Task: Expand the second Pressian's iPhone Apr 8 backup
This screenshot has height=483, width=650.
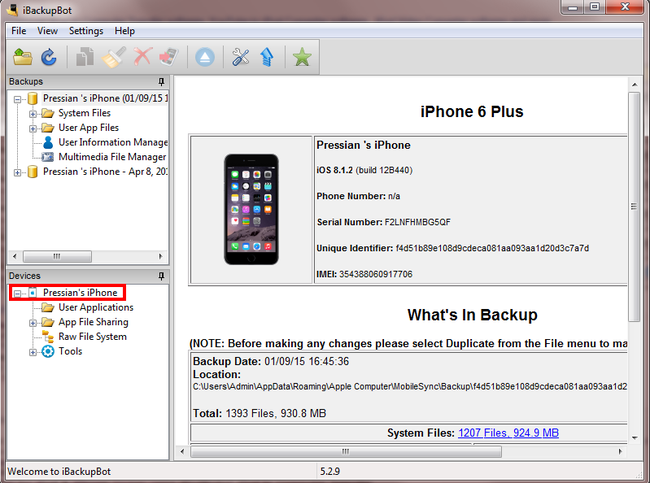Action: point(18,172)
